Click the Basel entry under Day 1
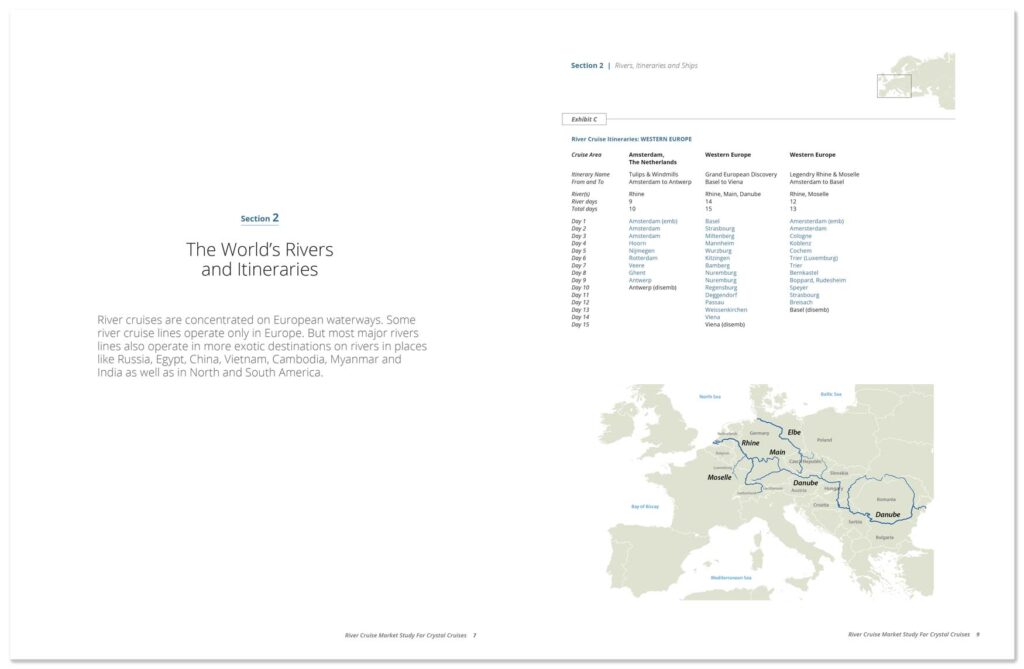The width and height of the screenshot is (1024, 669). pos(712,221)
